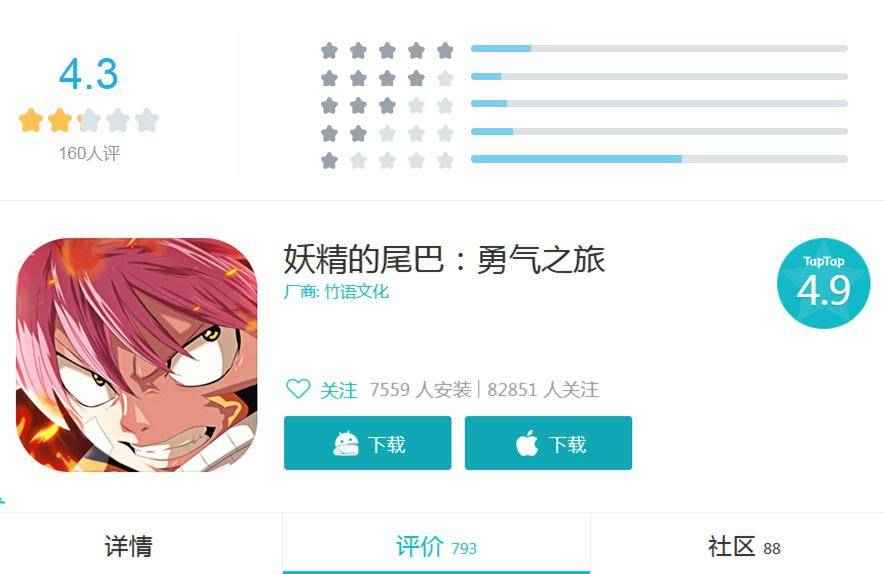This screenshot has width=885, height=574.
Task: Click the four-star rating row stars
Action: pos(387,78)
